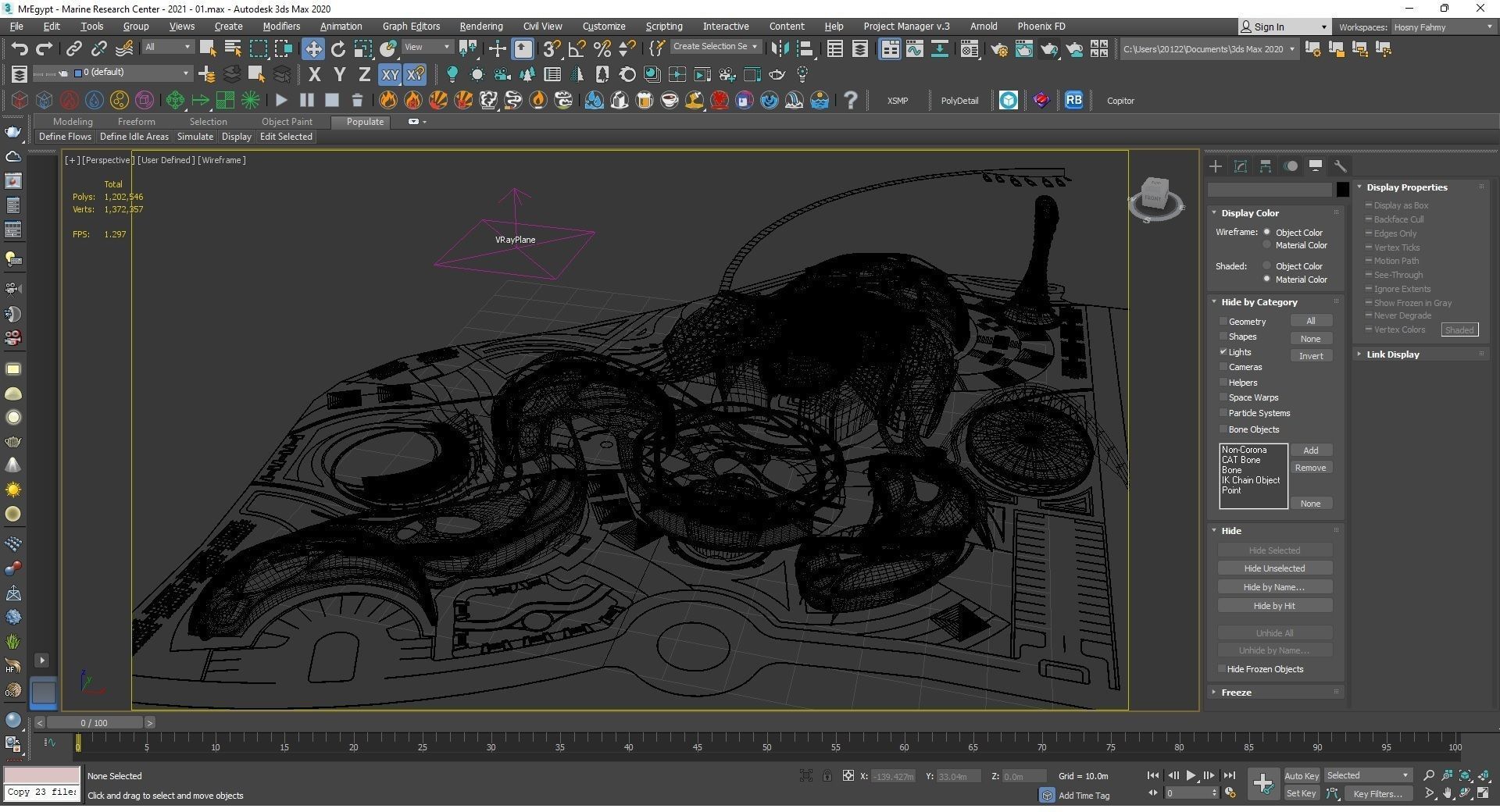Toggle Helpers hide category checkbox
The width and height of the screenshot is (1500, 812).
click(x=1223, y=383)
